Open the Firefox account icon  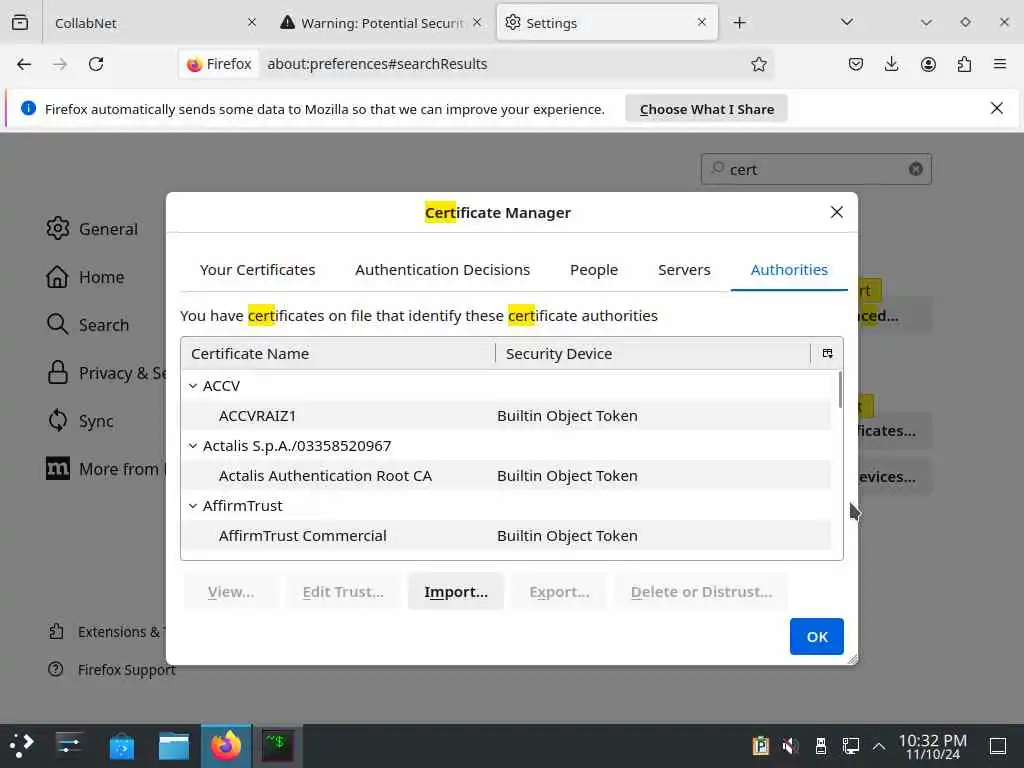(928, 64)
